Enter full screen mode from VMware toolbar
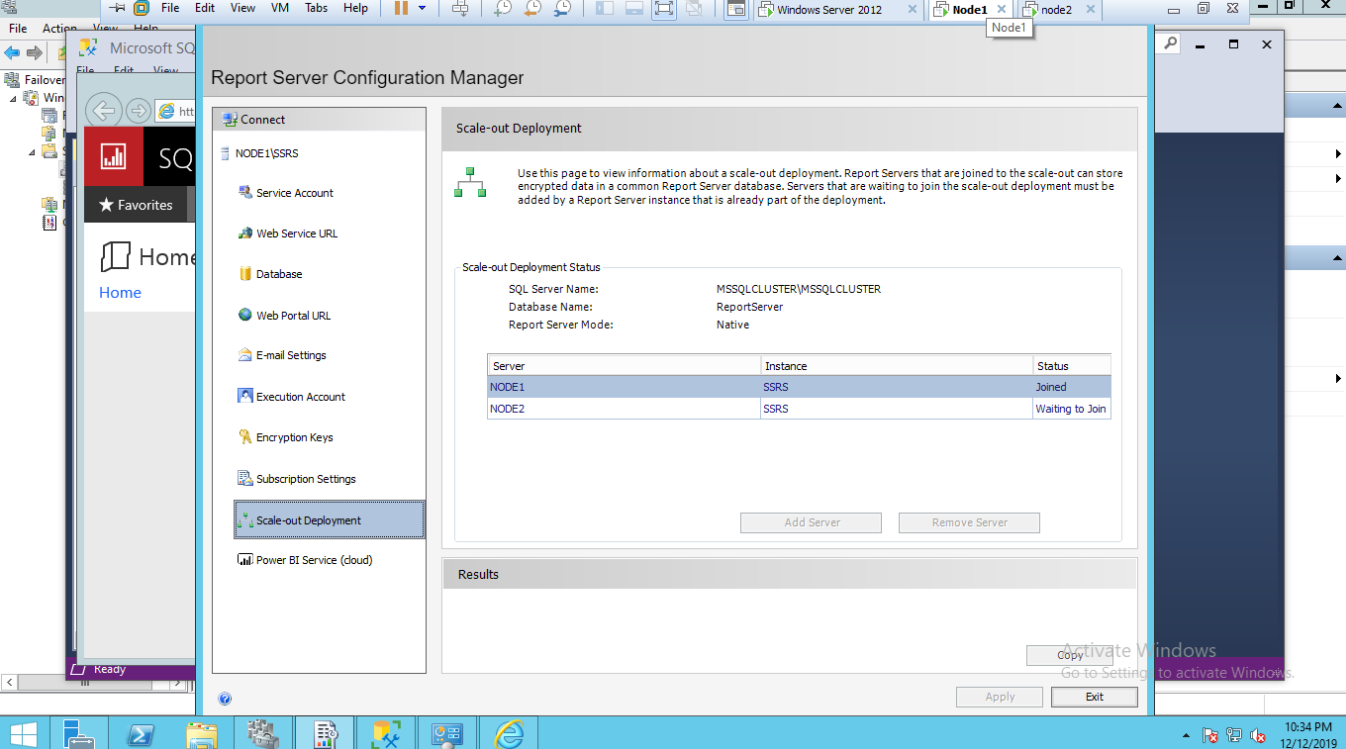 pos(663,9)
